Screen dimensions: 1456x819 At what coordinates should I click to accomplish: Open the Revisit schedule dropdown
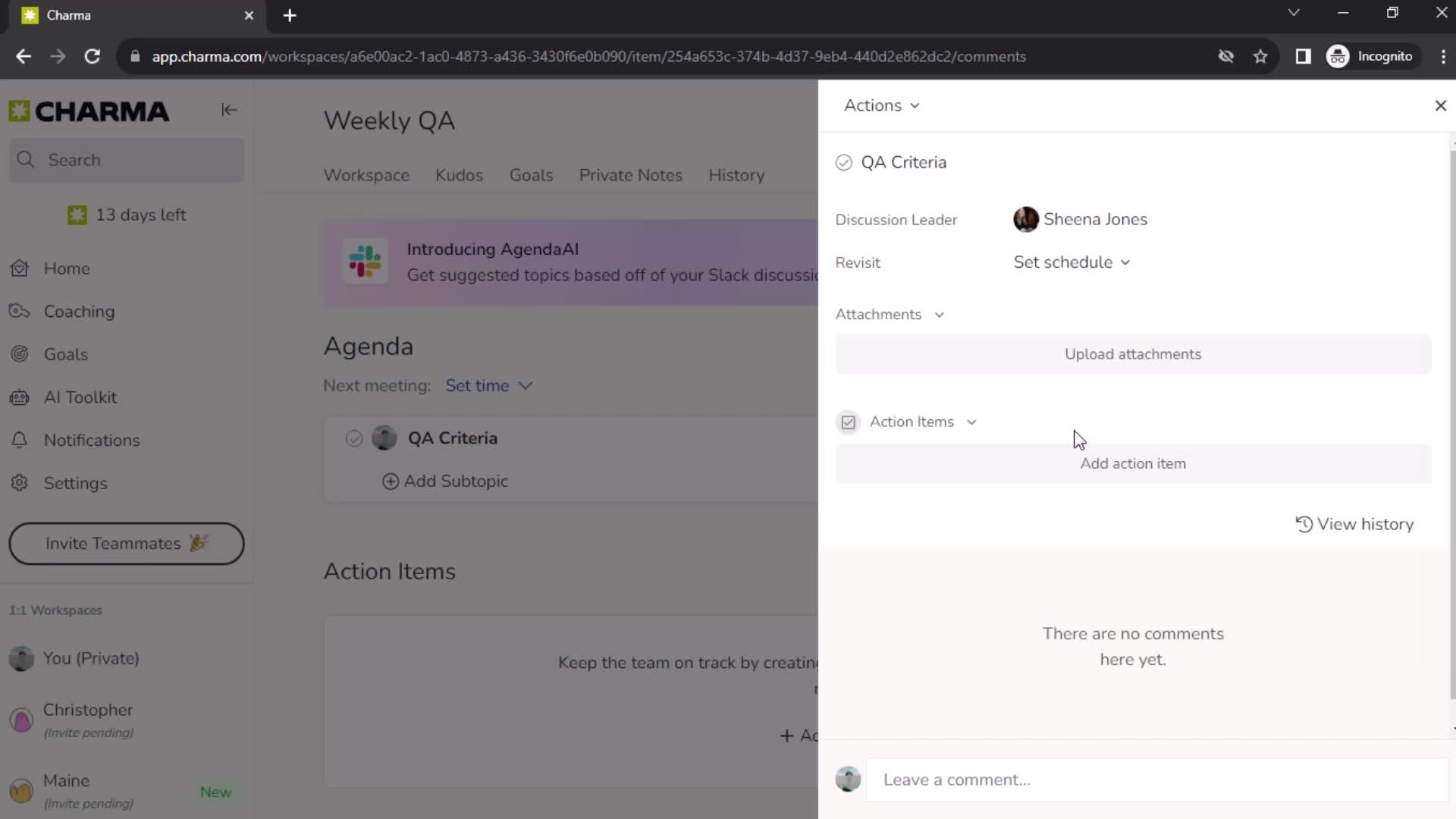(1072, 262)
